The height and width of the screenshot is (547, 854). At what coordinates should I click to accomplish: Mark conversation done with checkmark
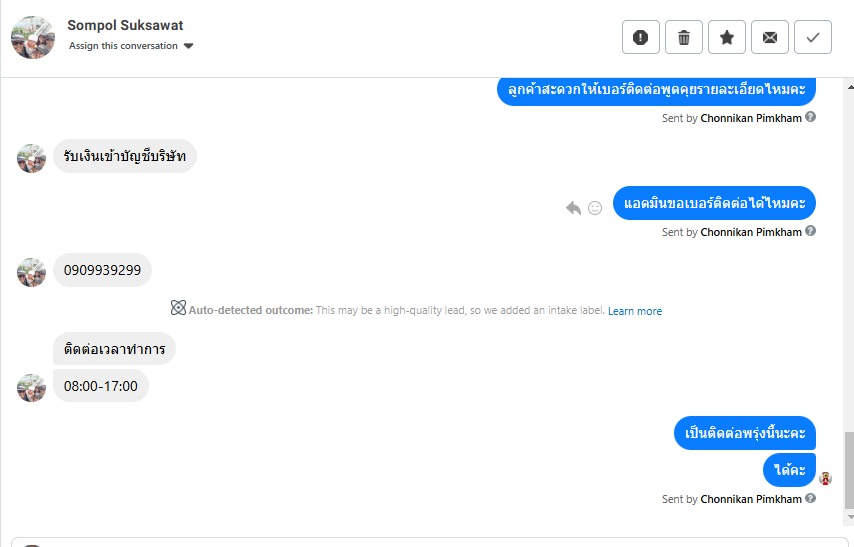click(x=813, y=38)
